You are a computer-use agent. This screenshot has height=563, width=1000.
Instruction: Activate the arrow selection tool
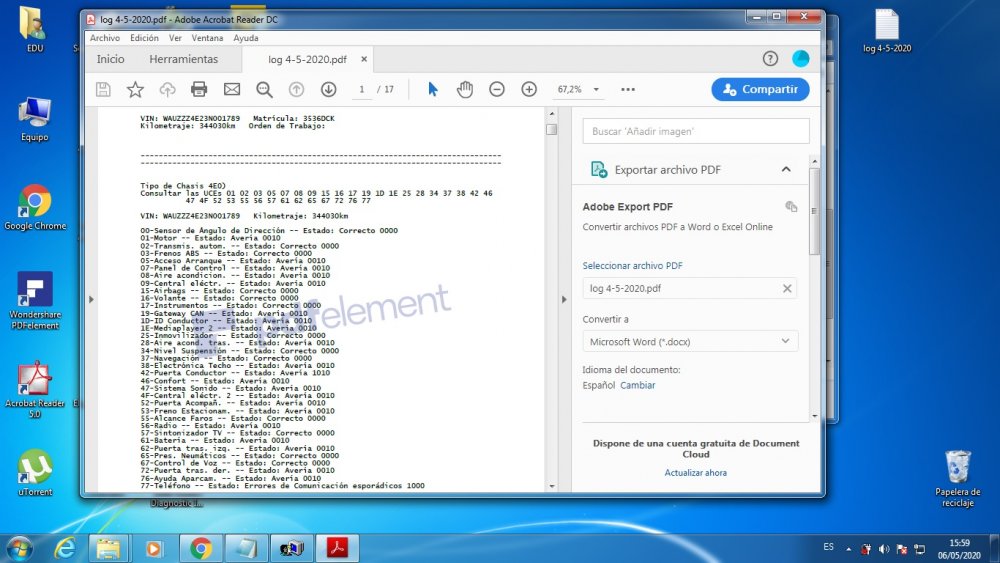[x=433, y=90]
